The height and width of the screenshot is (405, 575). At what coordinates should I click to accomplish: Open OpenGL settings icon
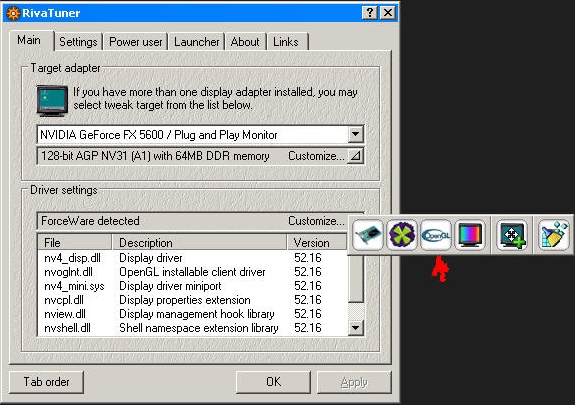pyautogui.click(x=436, y=235)
